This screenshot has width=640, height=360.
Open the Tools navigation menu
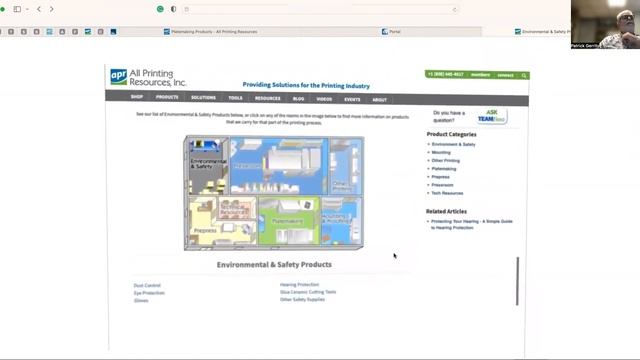(x=235, y=98)
